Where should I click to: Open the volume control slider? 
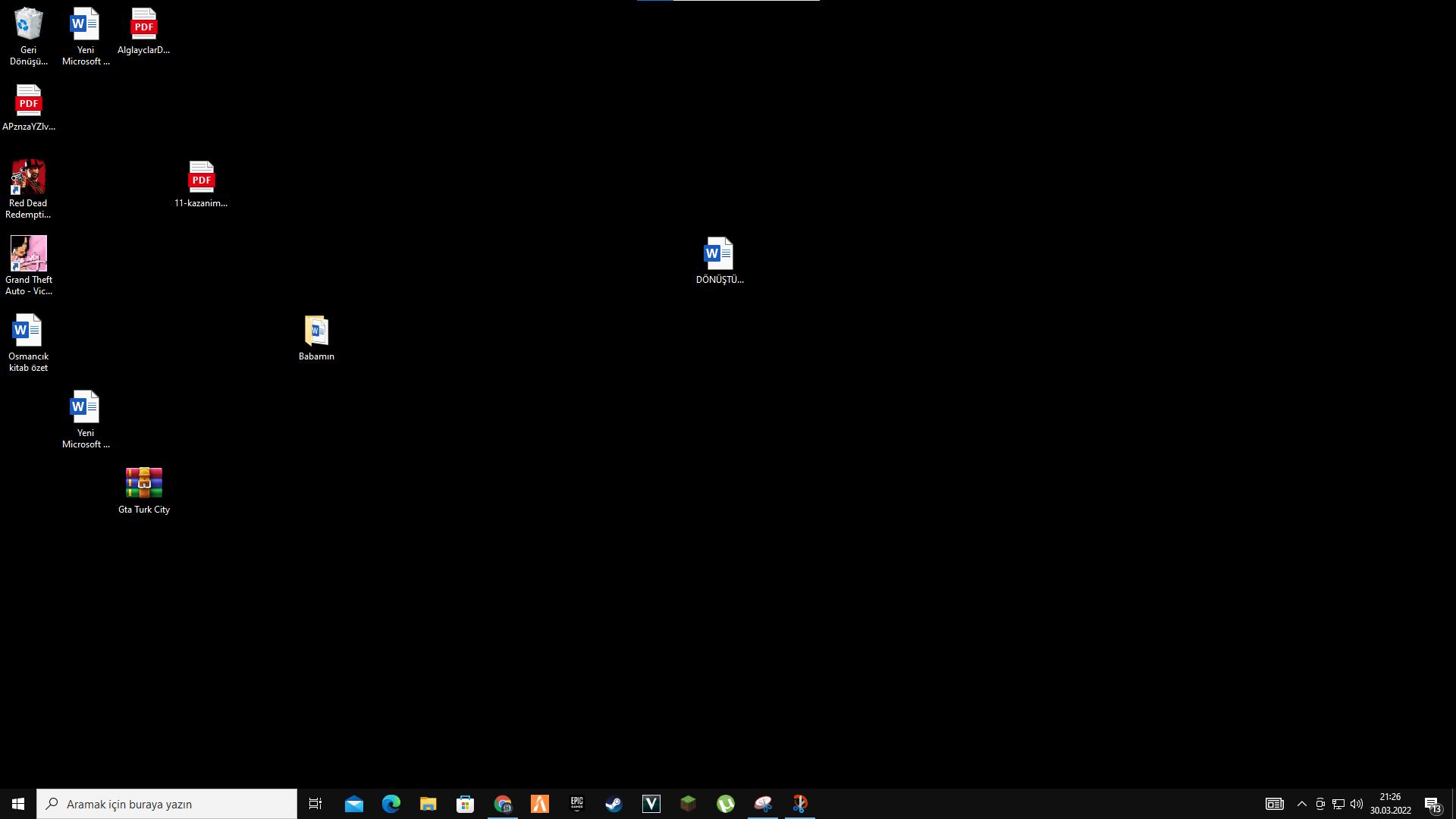click(x=1354, y=804)
